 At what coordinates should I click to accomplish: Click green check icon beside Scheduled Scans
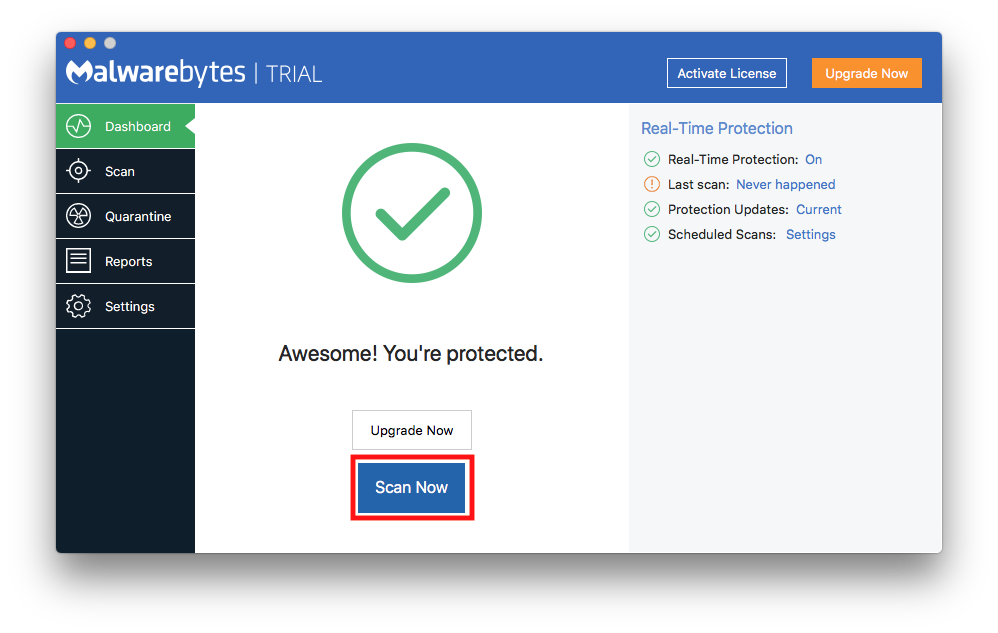click(652, 234)
